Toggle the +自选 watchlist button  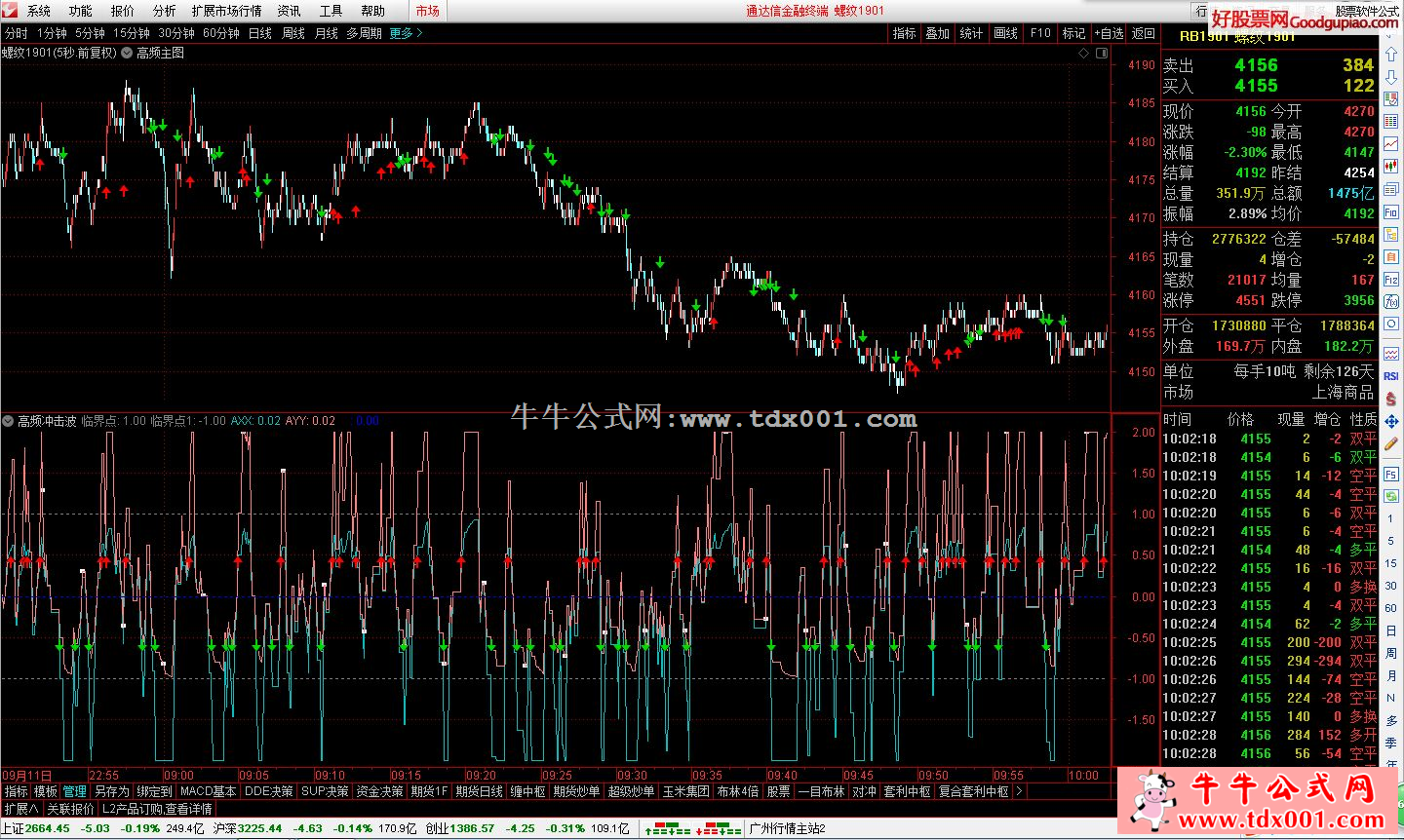[1109, 33]
